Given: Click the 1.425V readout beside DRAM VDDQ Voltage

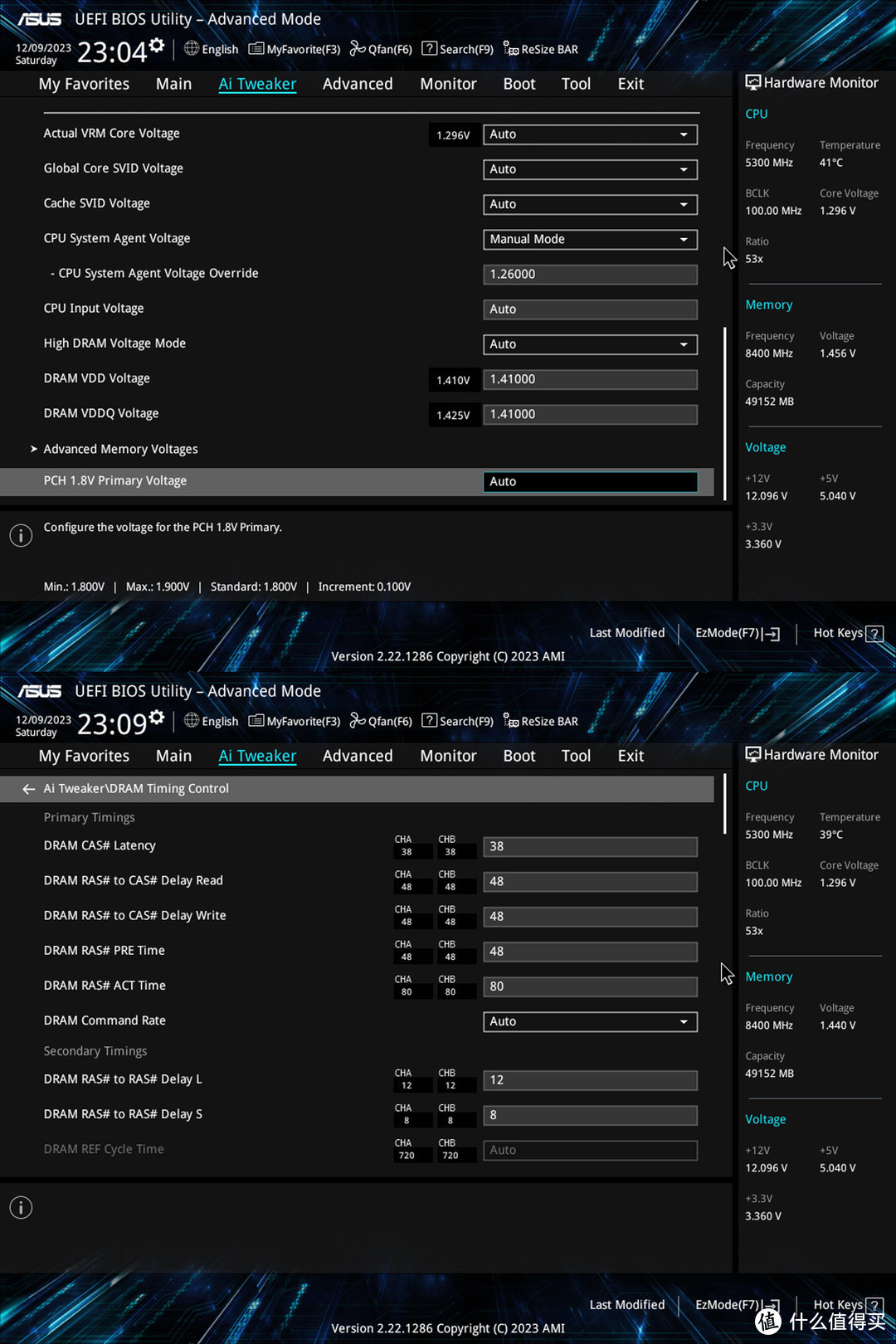Looking at the screenshot, I should [x=453, y=416].
